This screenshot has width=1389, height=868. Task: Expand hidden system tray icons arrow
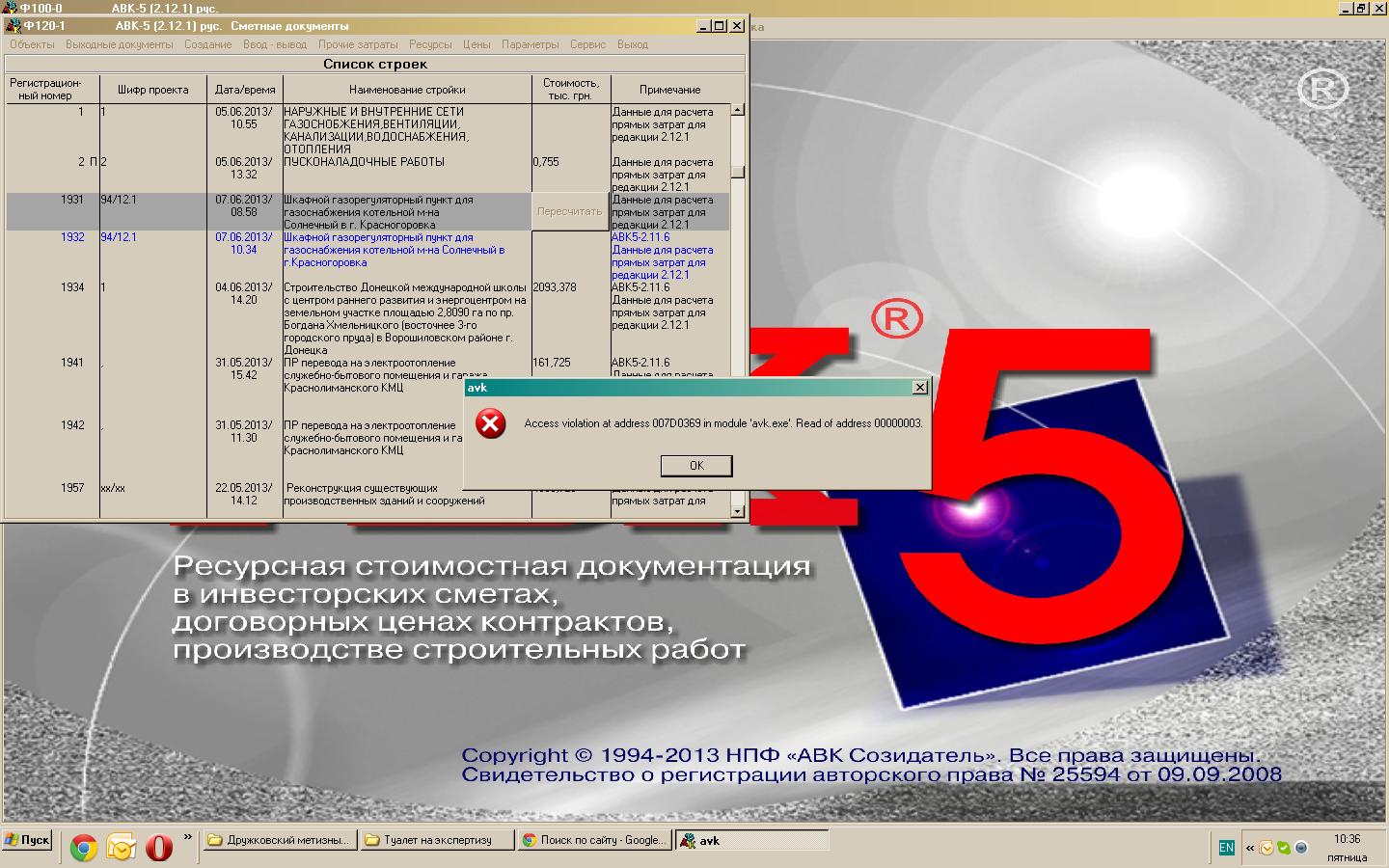pos(1250,848)
